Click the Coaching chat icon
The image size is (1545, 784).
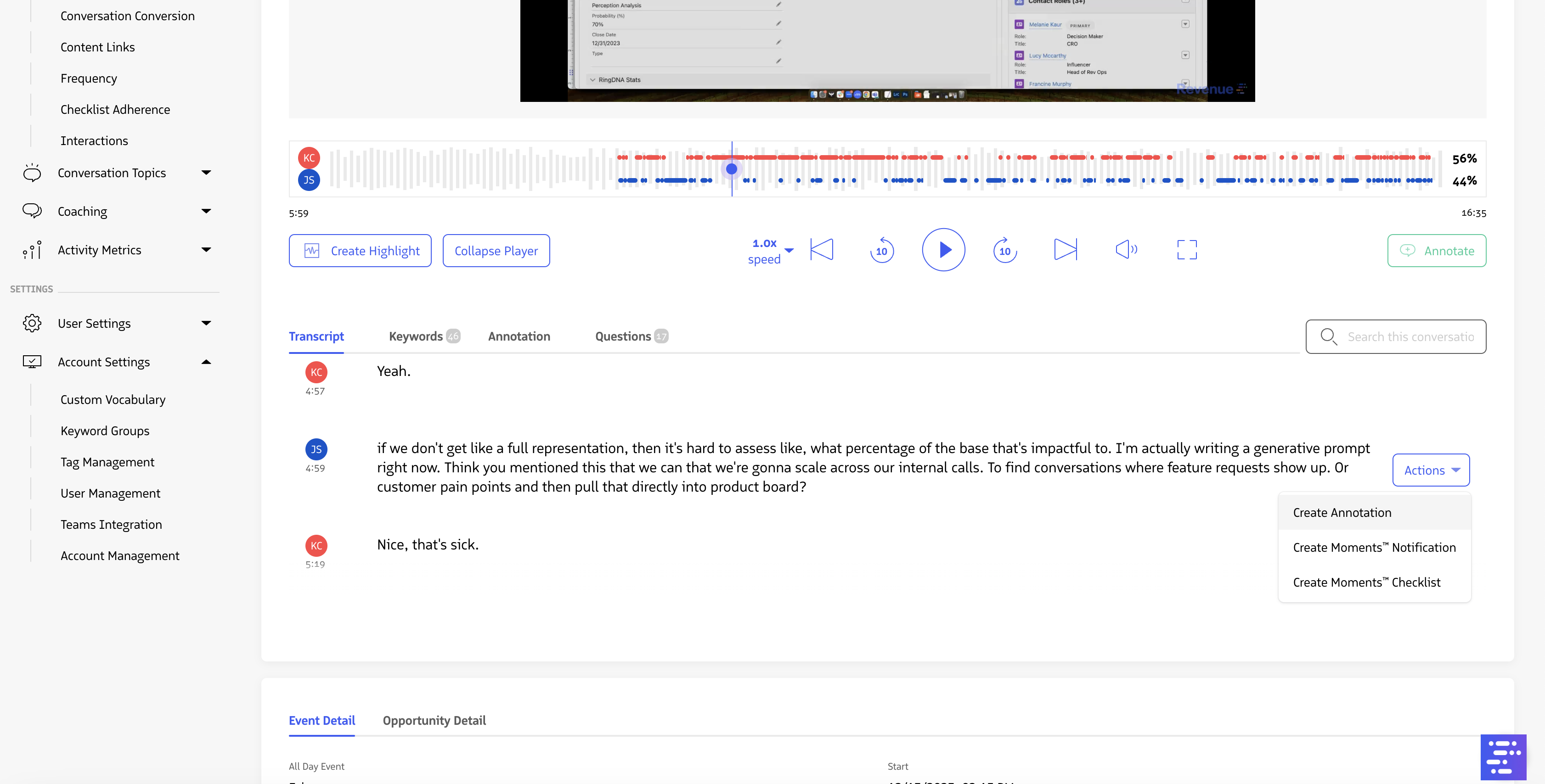(x=33, y=211)
